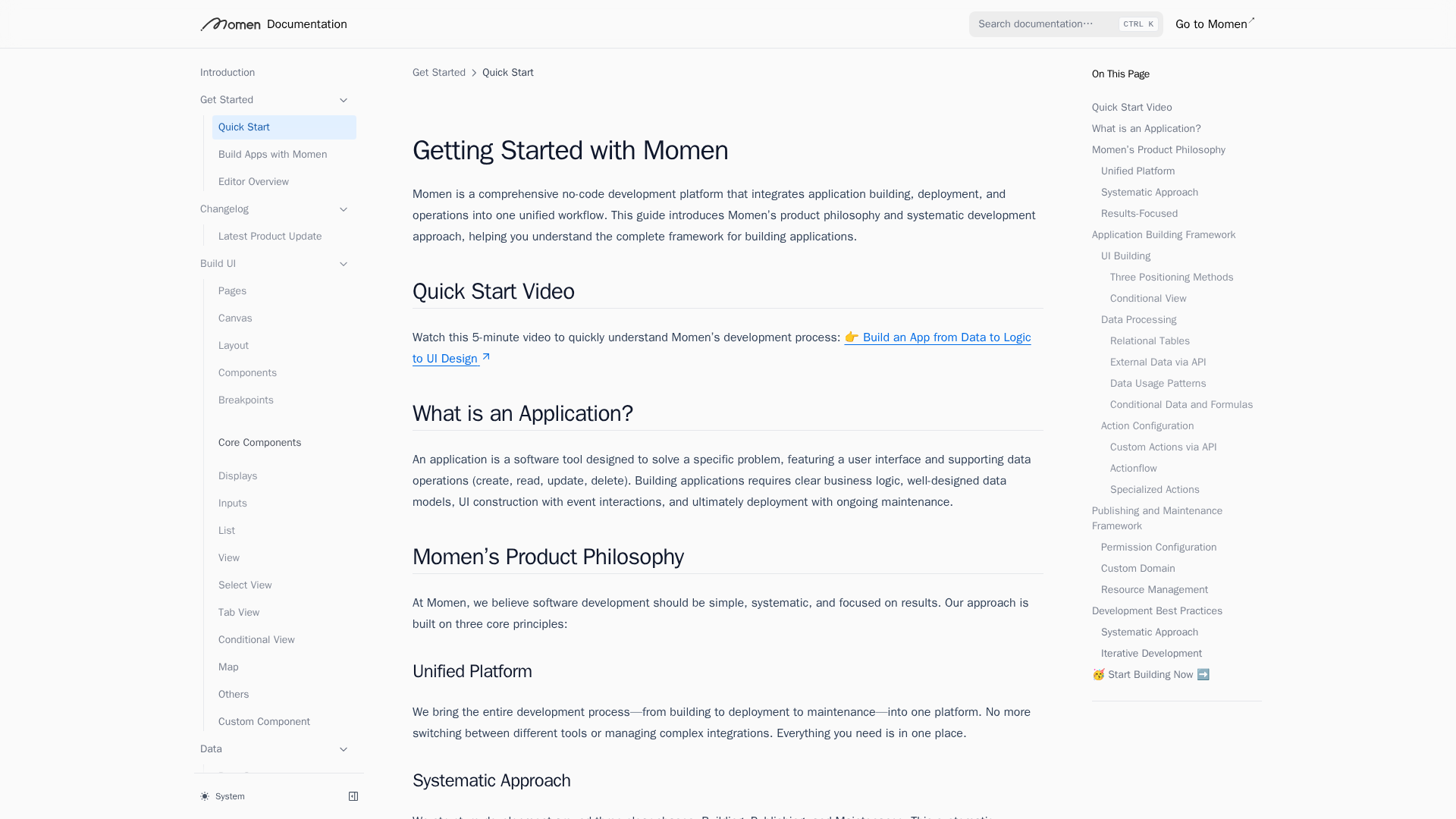Click the CTRL K shortcut badge
The height and width of the screenshot is (819, 1456).
tap(1138, 24)
